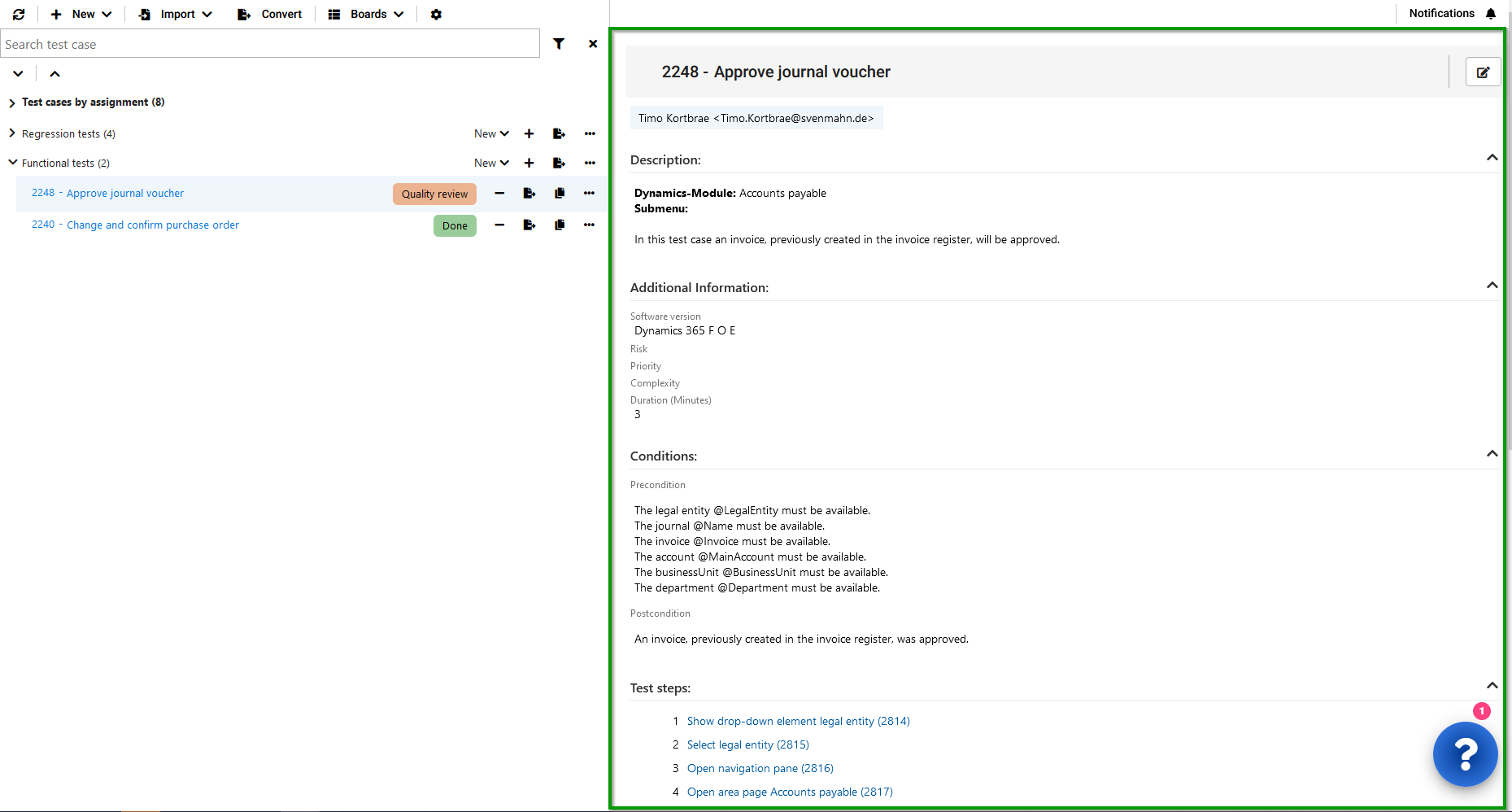Click edit pencil icon for test case
Viewport: 1512px width, 812px height.
[x=1483, y=72]
